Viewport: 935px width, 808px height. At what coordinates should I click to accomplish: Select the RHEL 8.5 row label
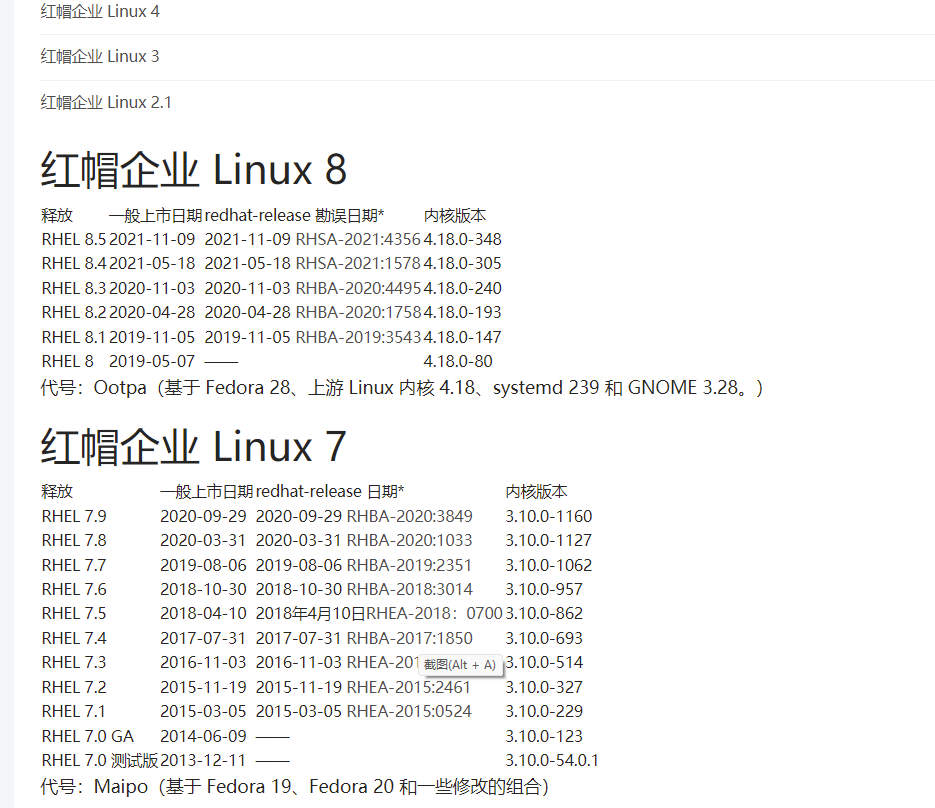click(x=74, y=239)
